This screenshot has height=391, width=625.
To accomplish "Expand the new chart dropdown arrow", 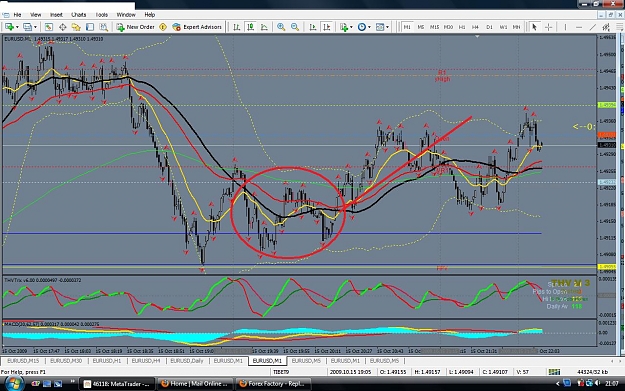I will pyautogui.click(x=17, y=27).
